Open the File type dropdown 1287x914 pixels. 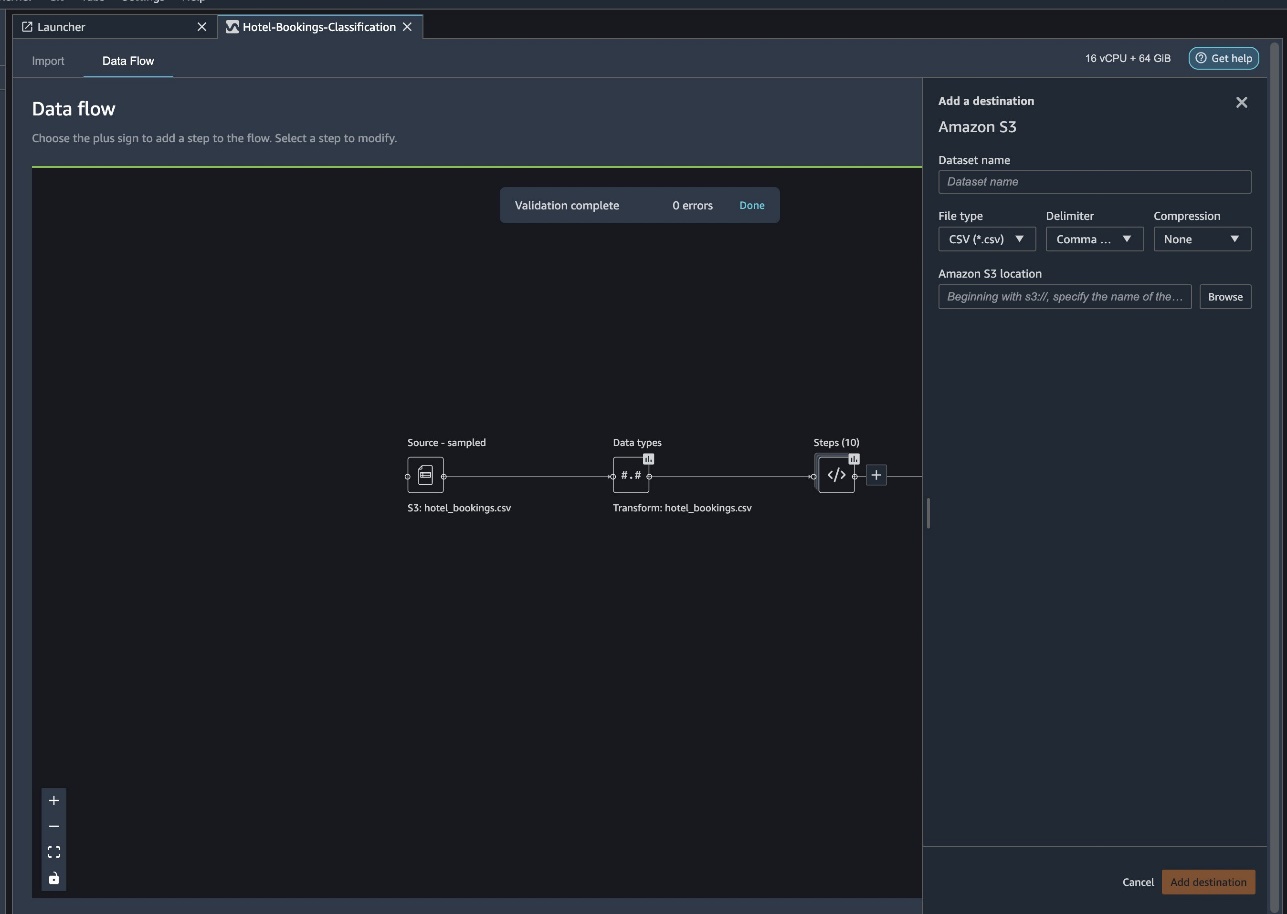987,239
